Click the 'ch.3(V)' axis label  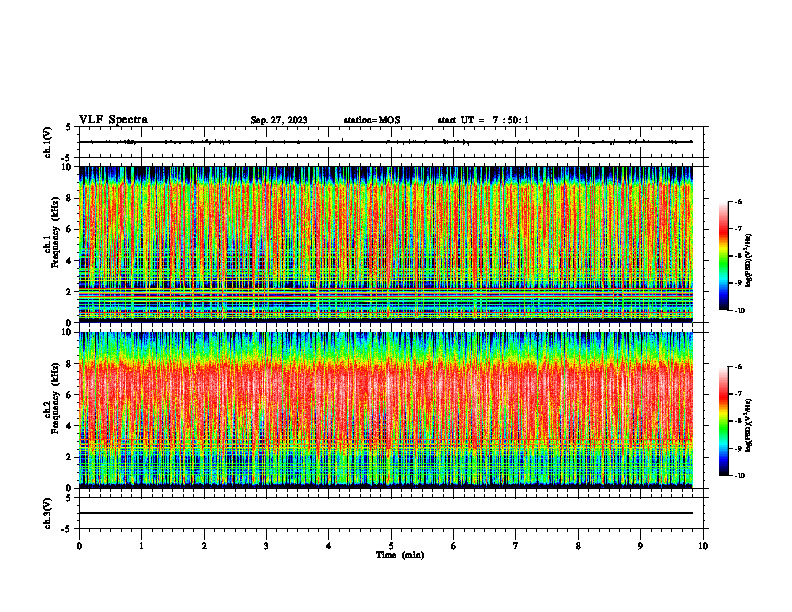(47, 513)
